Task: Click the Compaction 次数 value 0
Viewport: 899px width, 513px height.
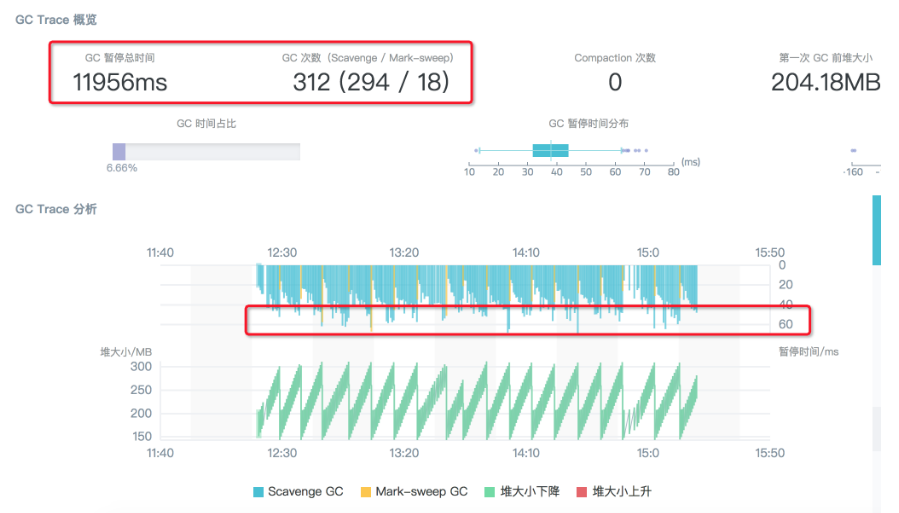Action: pyautogui.click(x=615, y=83)
